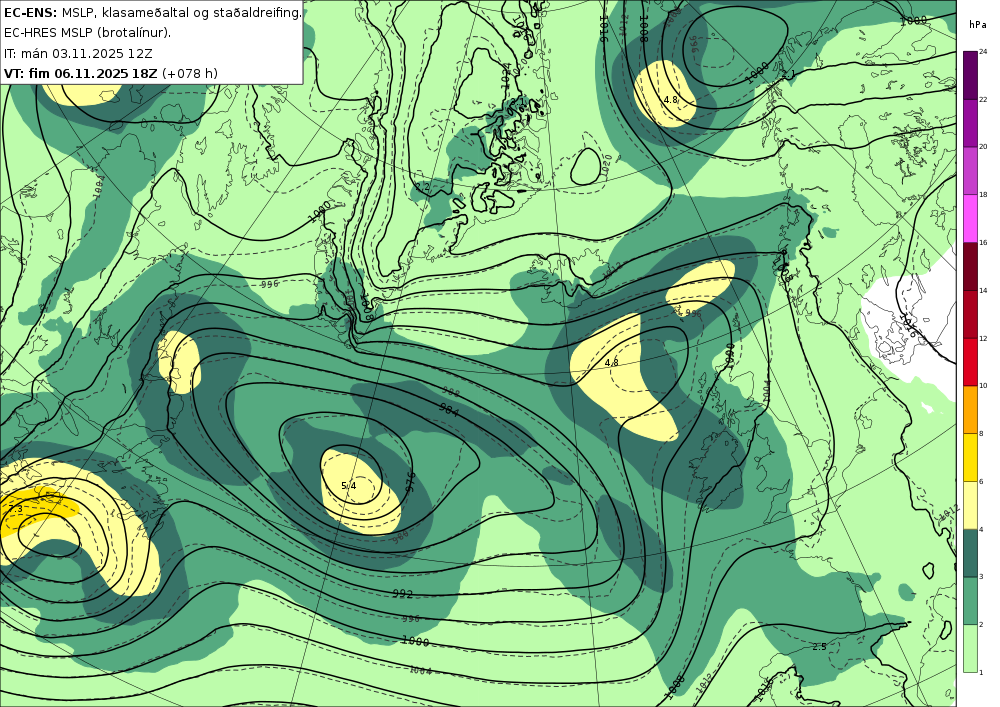Viewport: 1000px width, 707px height.
Task: Pick the orange 8–10 hPa legend swatch
Action: (x=970, y=409)
